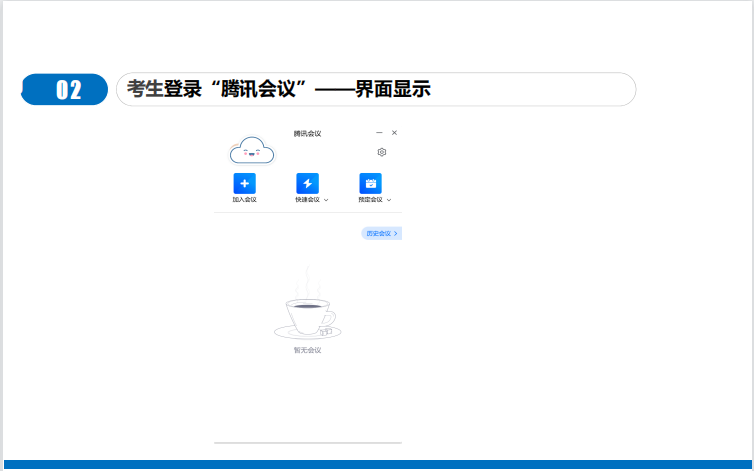Click the 加入会议 text label
The width and height of the screenshot is (754, 471).
click(x=245, y=200)
